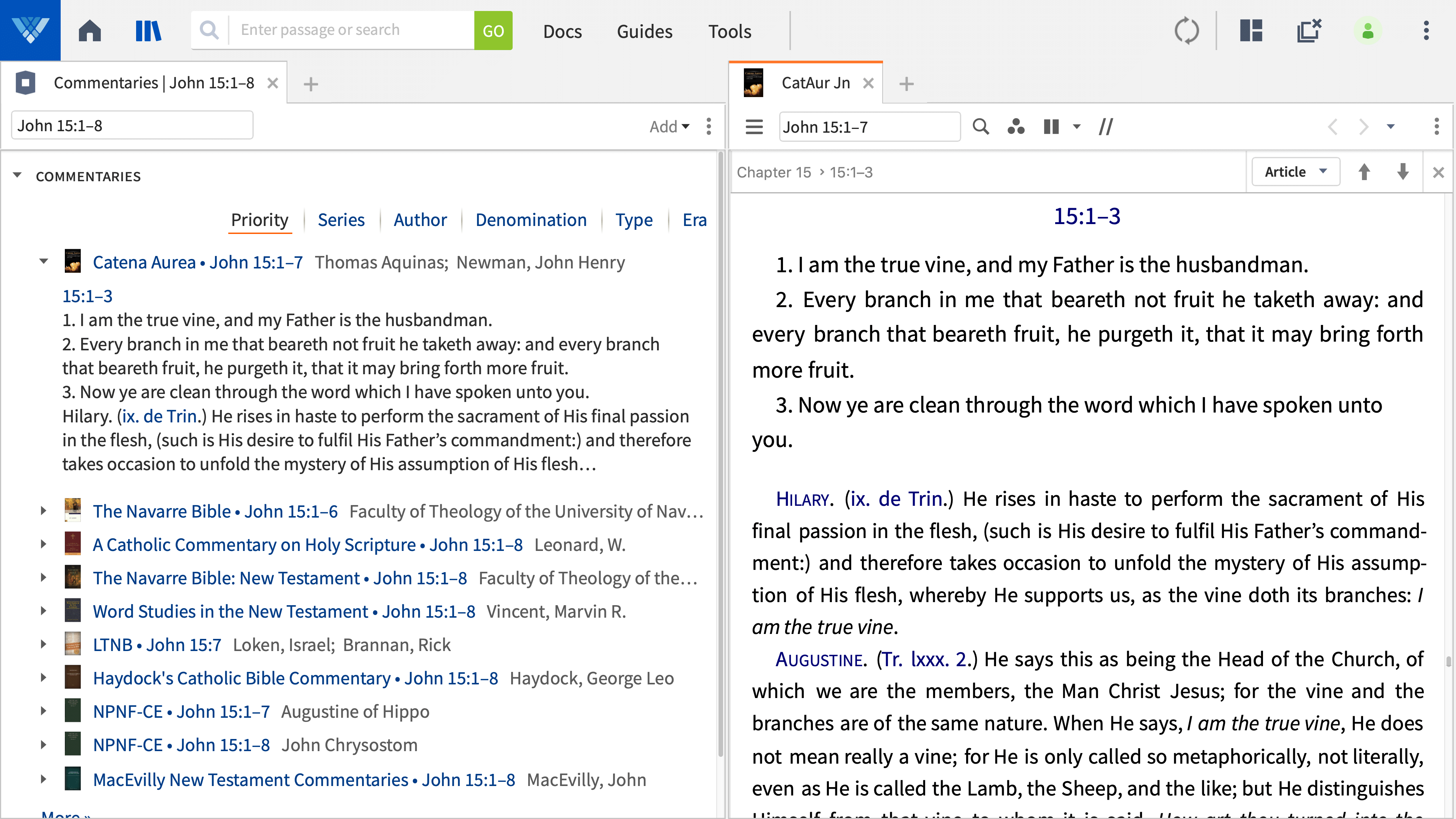Click the green GO button

(493, 30)
